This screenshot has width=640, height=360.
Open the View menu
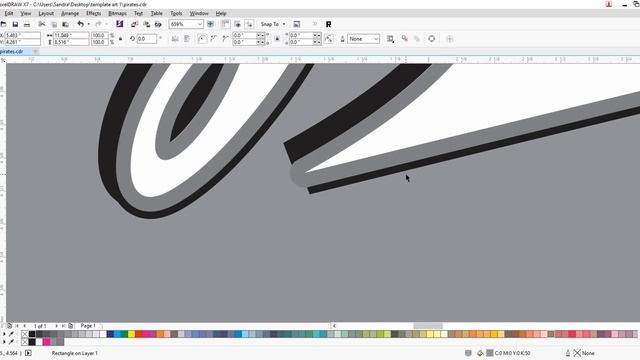click(26, 13)
